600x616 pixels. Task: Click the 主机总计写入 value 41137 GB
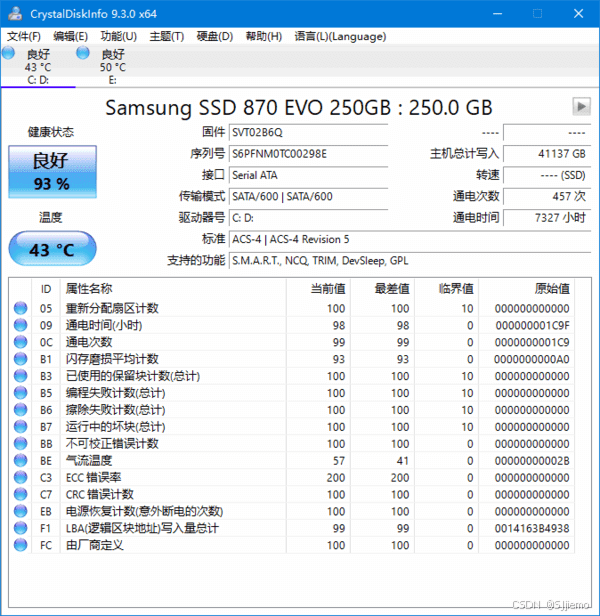[547, 154]
